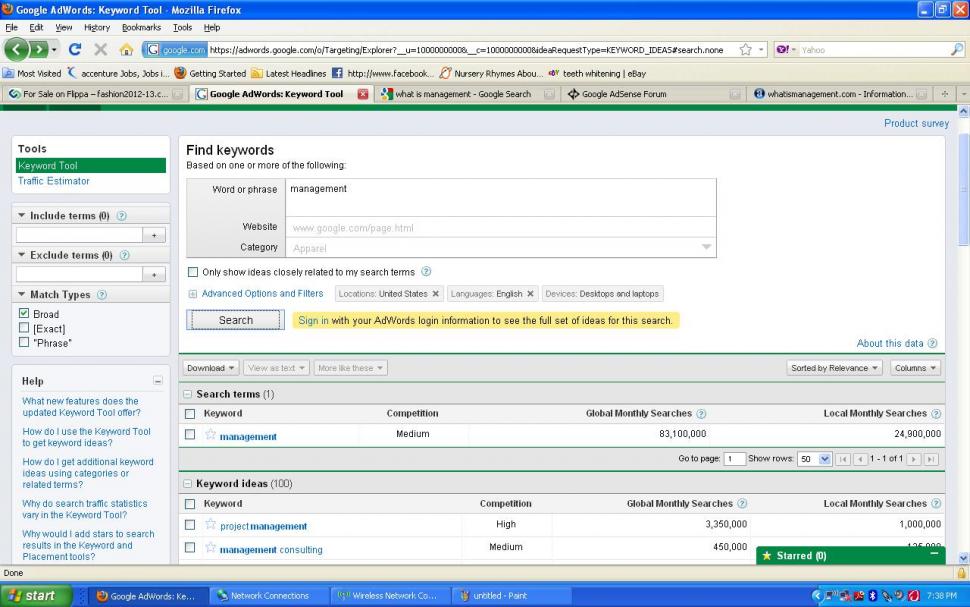Click the Yahoo search magnifier icon
This screenshot has width=970, height=607.
point(956,50)
